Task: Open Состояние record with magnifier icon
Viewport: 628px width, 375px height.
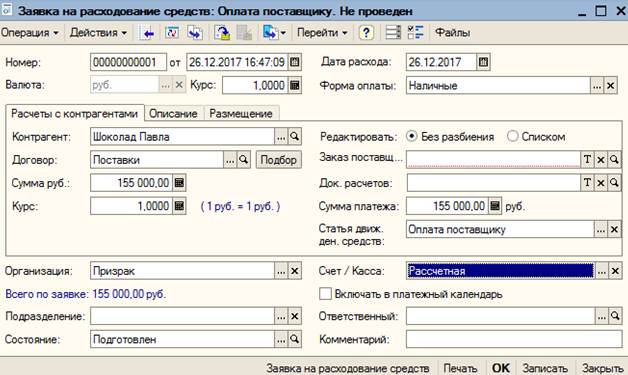Action: pos(294,339)
